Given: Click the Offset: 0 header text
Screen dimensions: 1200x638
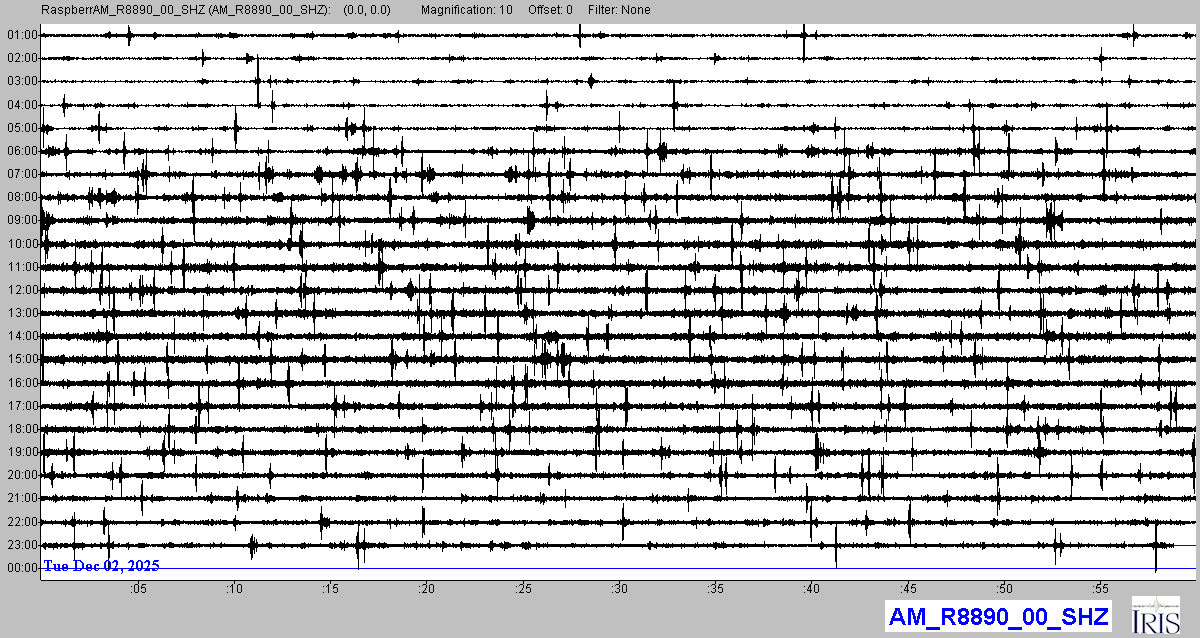Looking at the screenshot, I should point(551,10).
